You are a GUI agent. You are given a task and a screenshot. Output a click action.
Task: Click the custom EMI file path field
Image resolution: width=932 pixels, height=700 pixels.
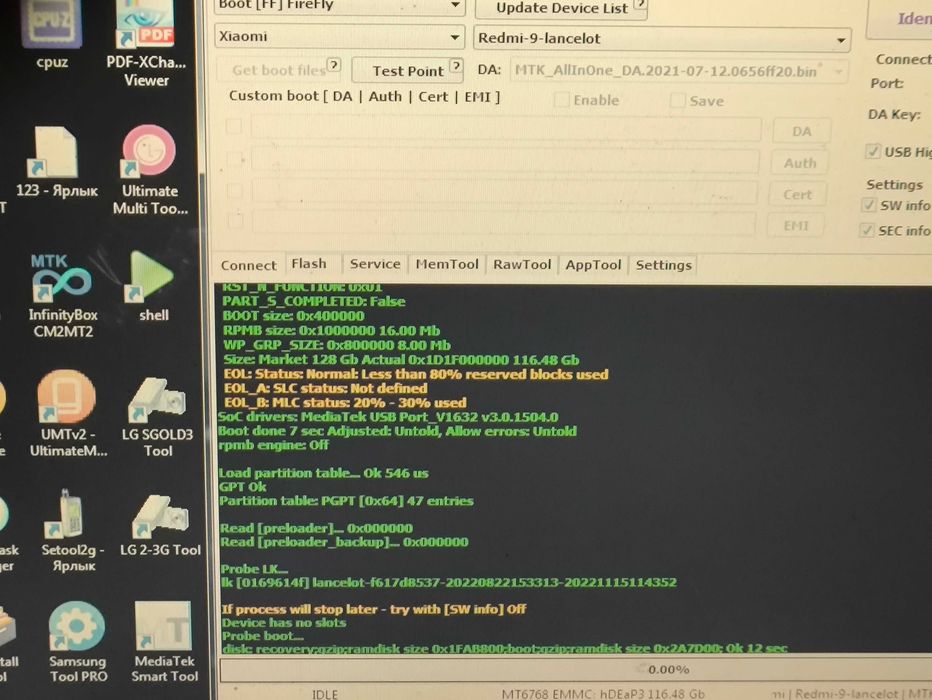click(x=504, y=223)
